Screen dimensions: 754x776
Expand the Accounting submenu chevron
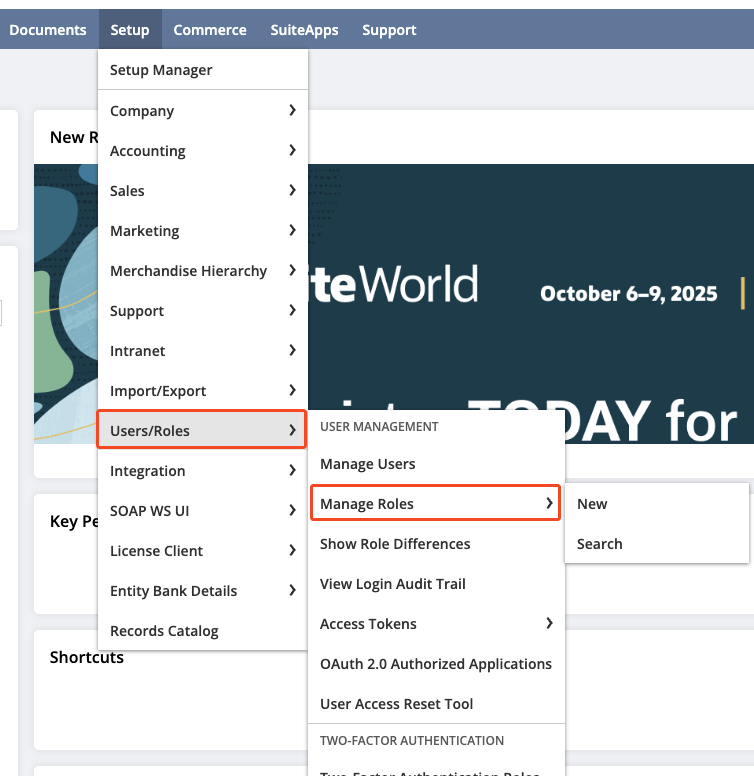pyautogui.click(x=292, y=150)
